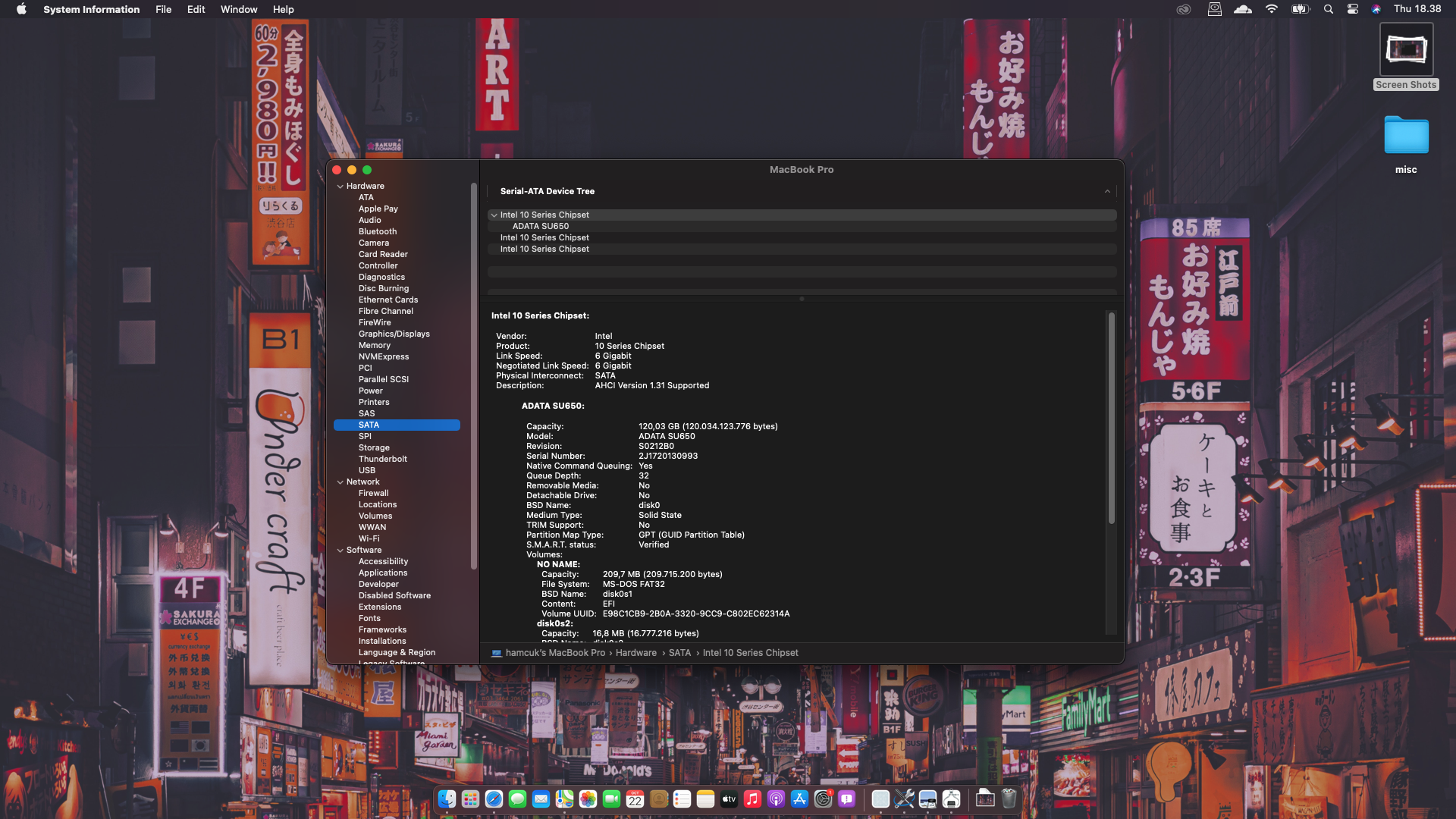Collapse the Hardware section chevron
The image size is (1456, 819).
[340, 187]
